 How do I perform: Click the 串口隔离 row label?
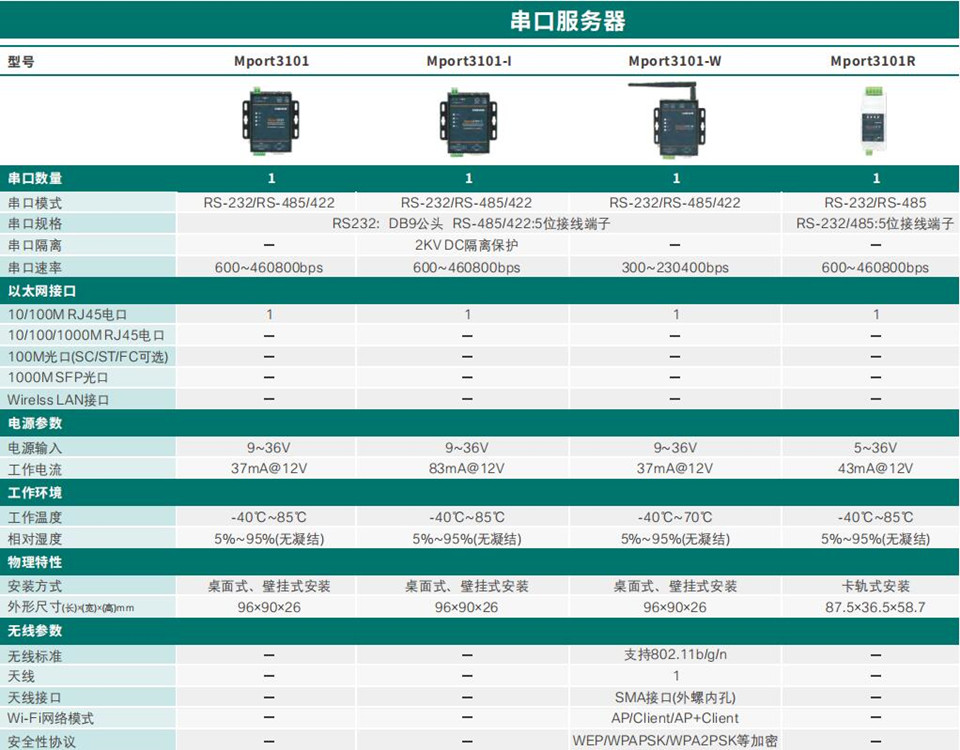click(x=35, y=245)
